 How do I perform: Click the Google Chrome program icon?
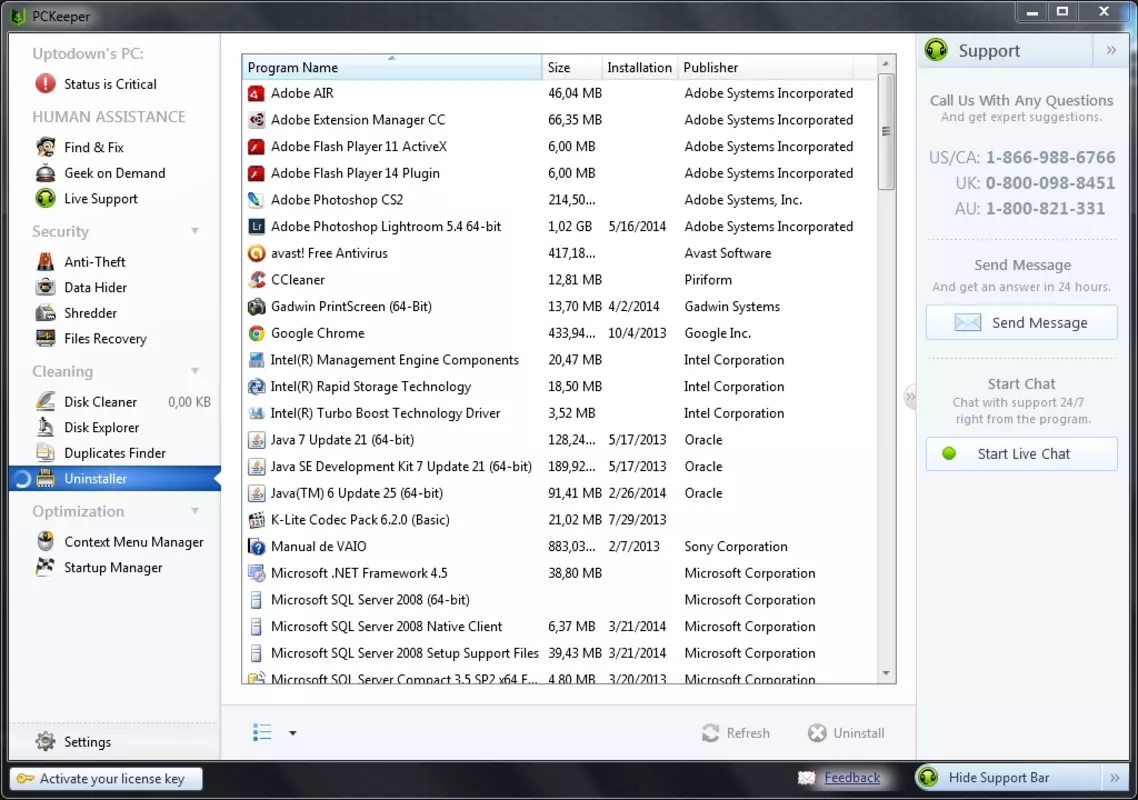point(256,333)
